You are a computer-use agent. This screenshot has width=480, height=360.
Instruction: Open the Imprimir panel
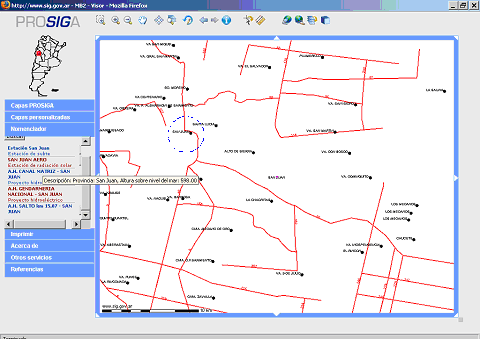pyautogui.click(x=49, y=234)
